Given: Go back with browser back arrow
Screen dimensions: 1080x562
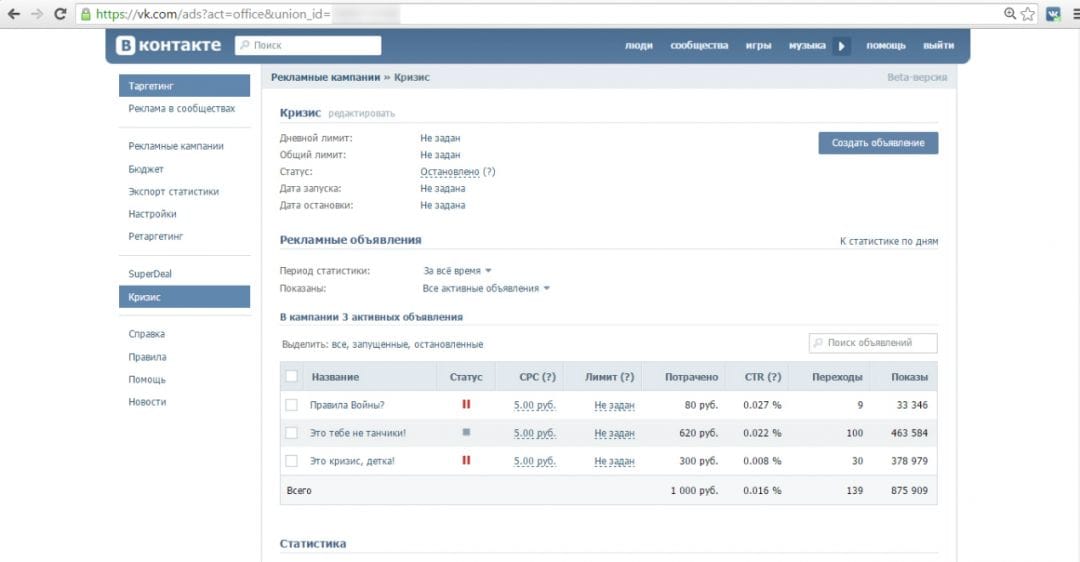Looking at the screenshot, I should (14, 14).
